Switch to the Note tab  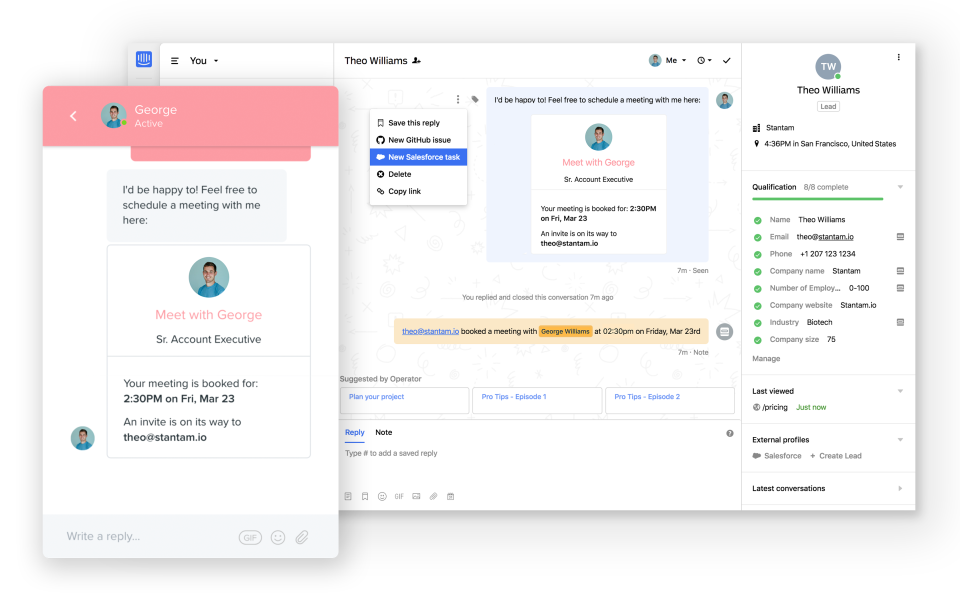[x=382, y=432]
